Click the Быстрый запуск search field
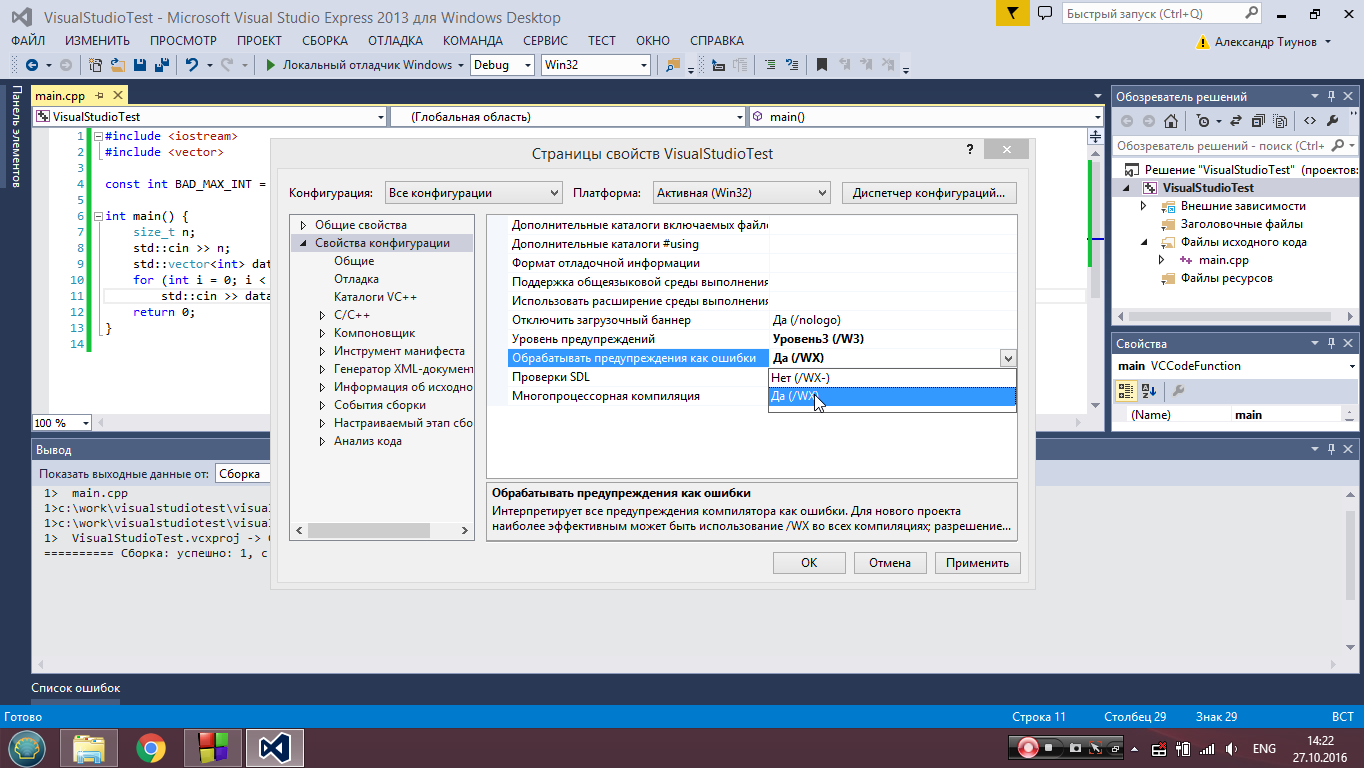This screenshot has width=1364, height=768. pyautogui.click(x=1162, y=14)
